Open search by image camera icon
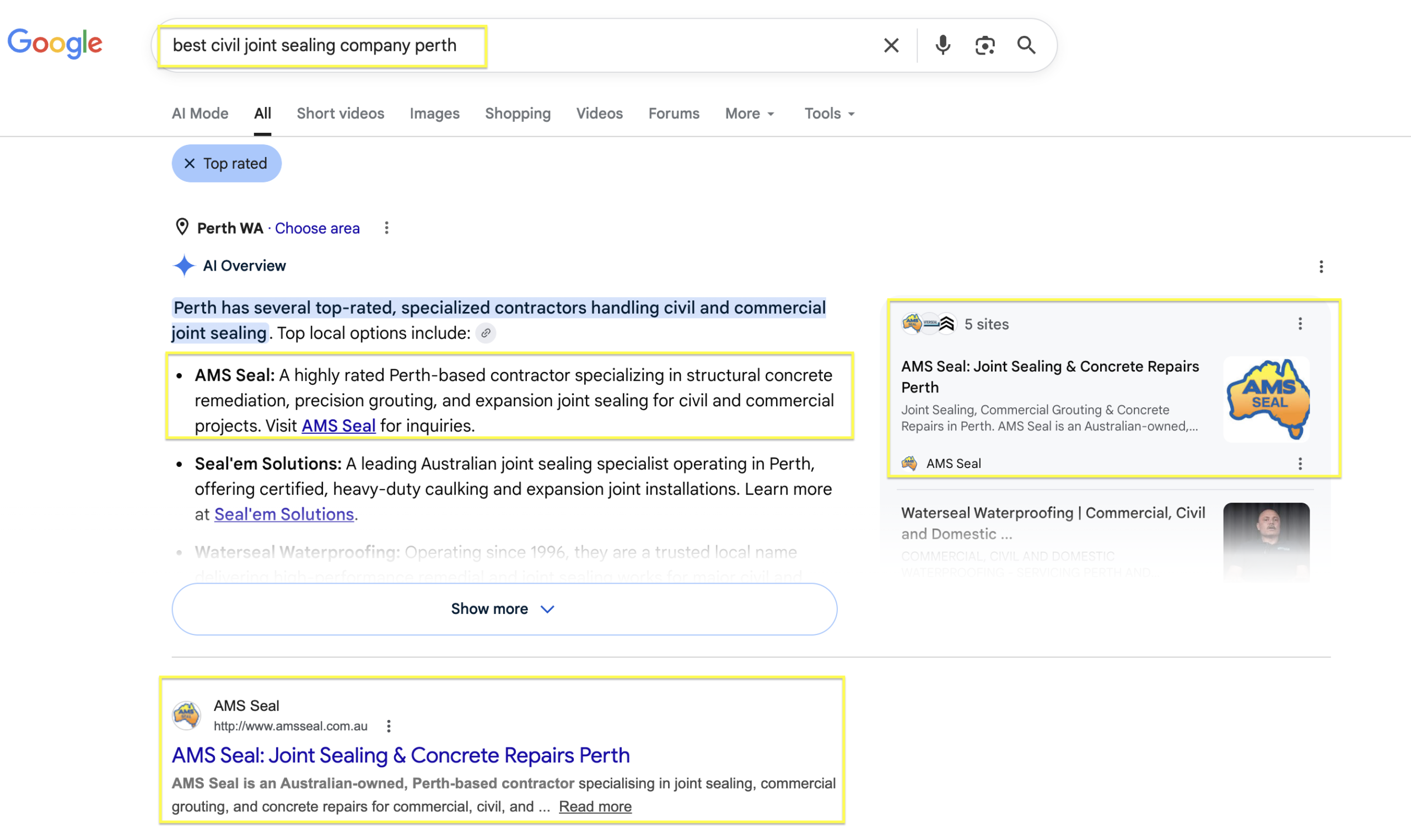 [985, 45]
